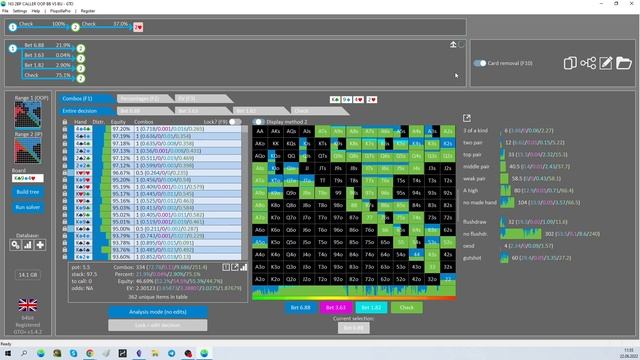Image resolution: width=640 pixels, height=360 pixels.
Task: Click the lock icon in table header
Action: tap(65, 122)
